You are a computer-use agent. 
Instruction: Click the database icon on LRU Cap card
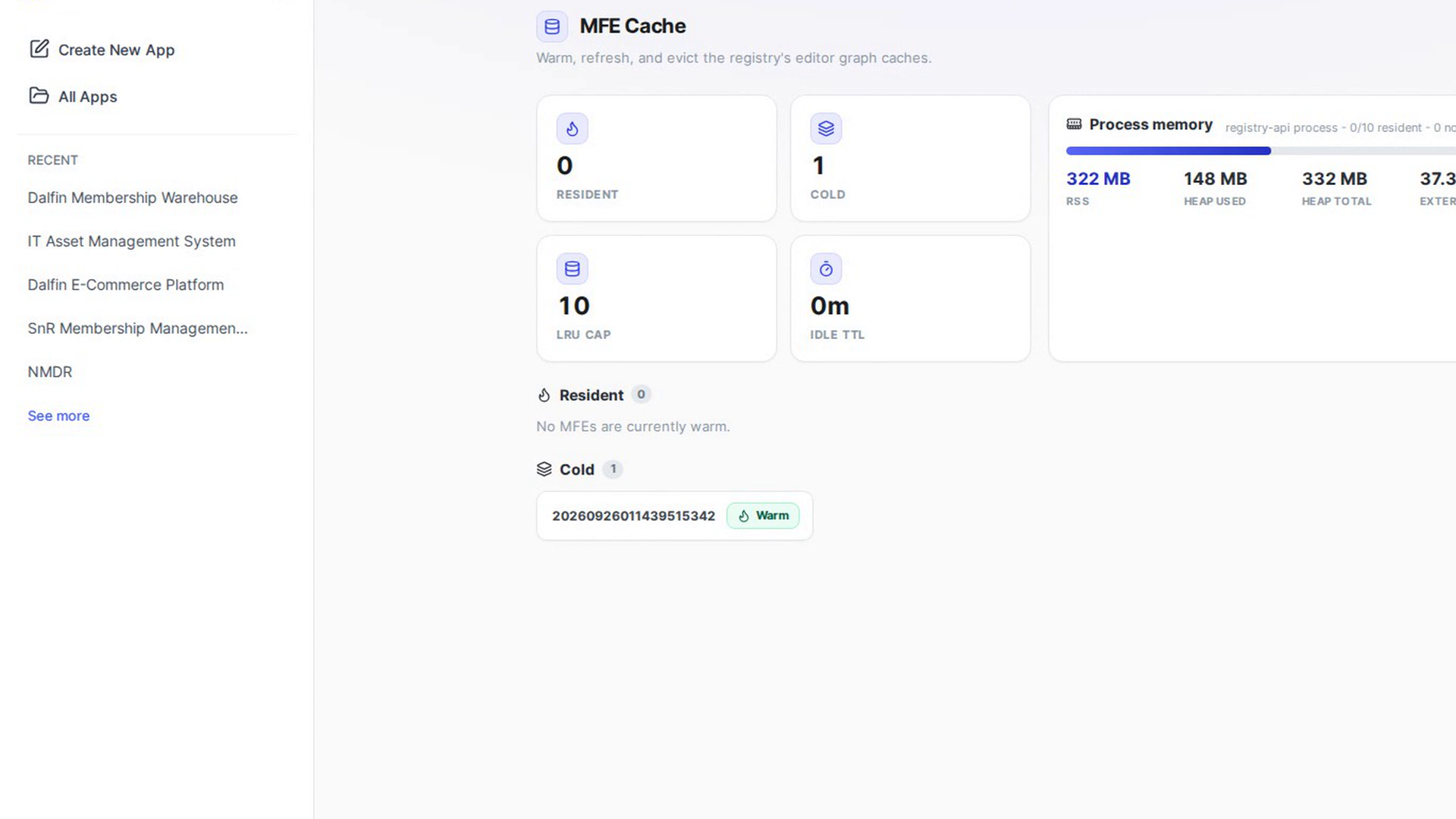[573, 269]
